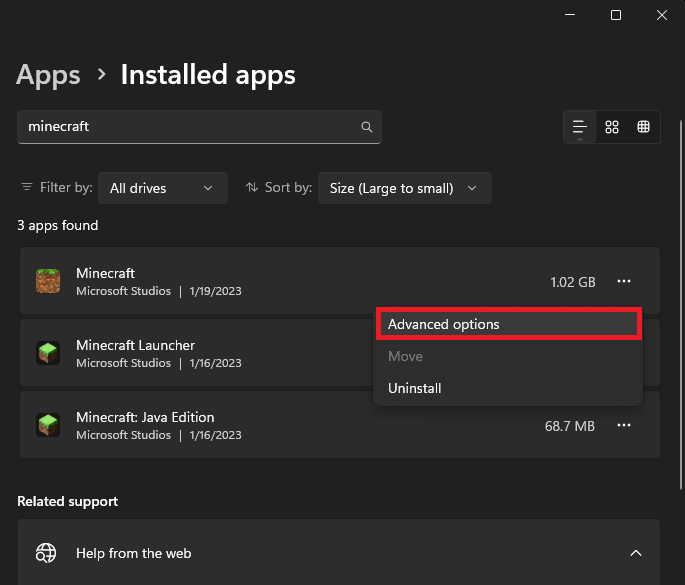This screenshot has height=585, width=685.
Task: Click the magnifier icon in the search box
Action: pos(367,127)
